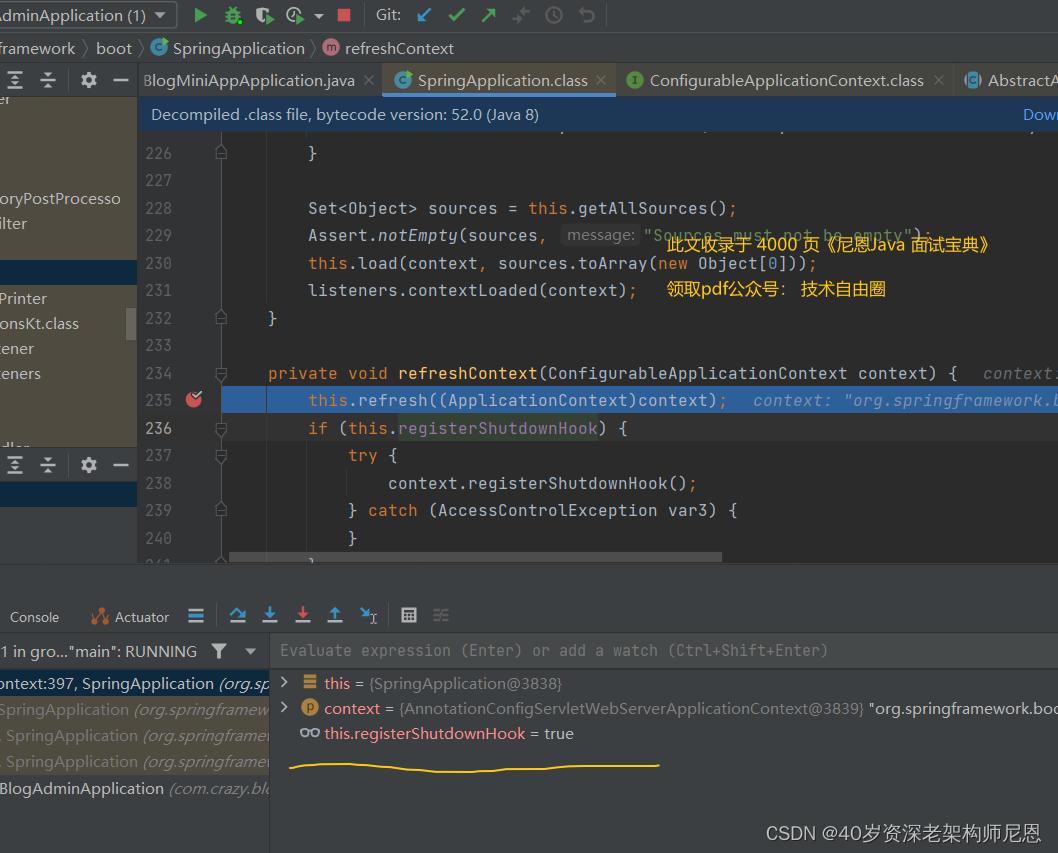
Task: Click the green Run button
Action: (200, 15)
